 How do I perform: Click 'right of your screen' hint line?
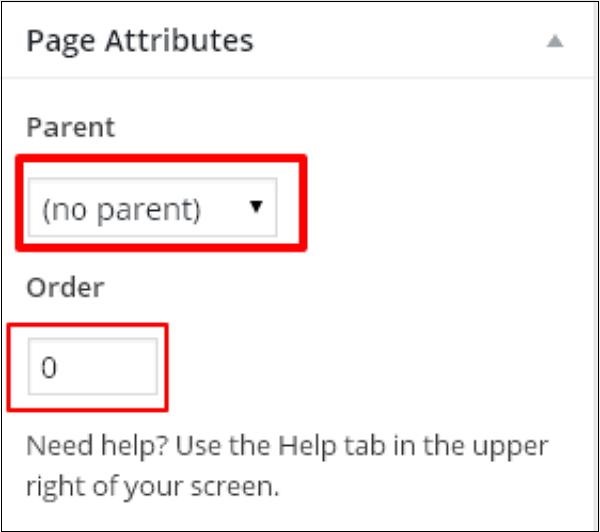pos(154,489)
